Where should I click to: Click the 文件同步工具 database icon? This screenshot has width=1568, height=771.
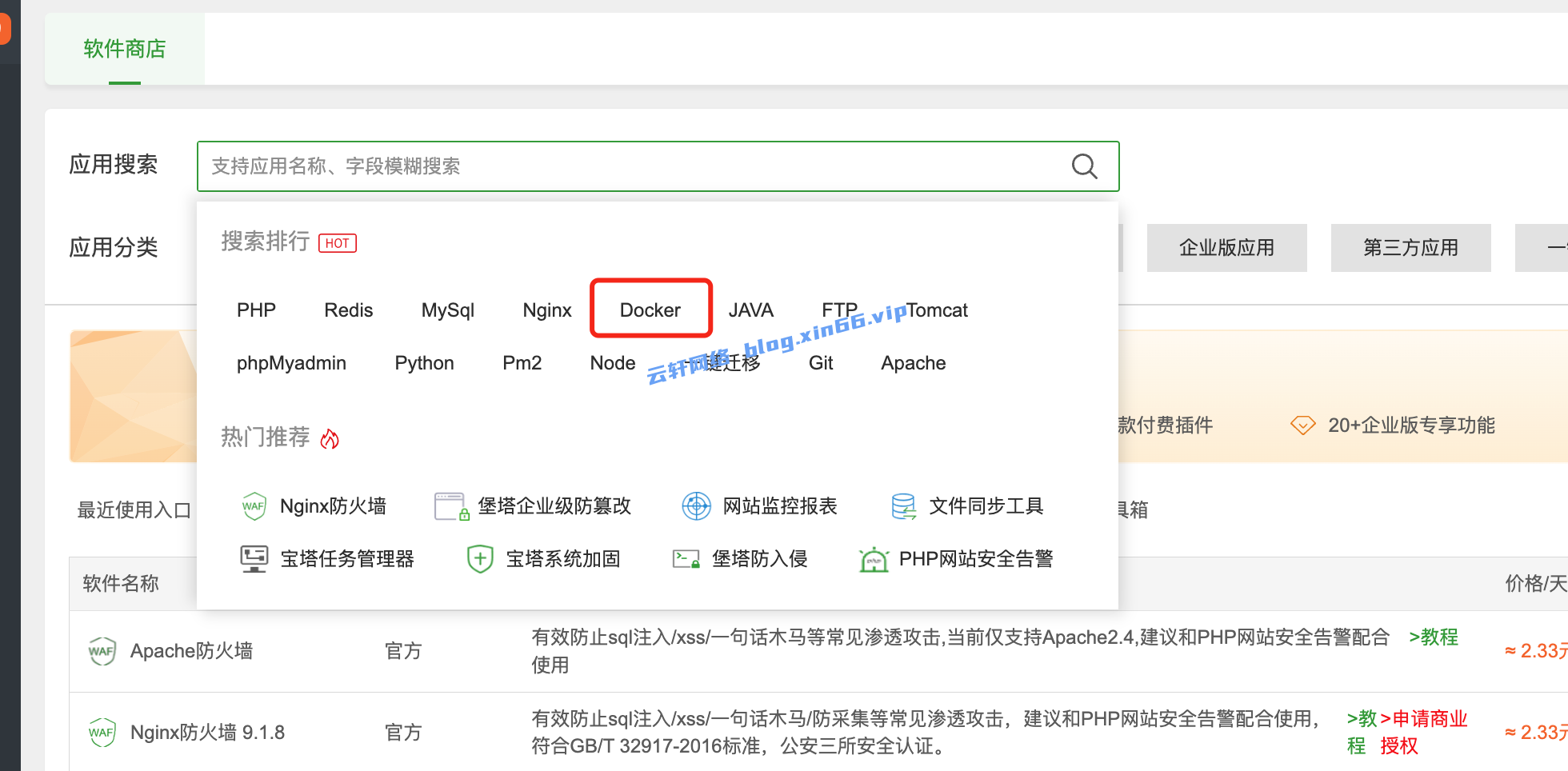[903, 506]
